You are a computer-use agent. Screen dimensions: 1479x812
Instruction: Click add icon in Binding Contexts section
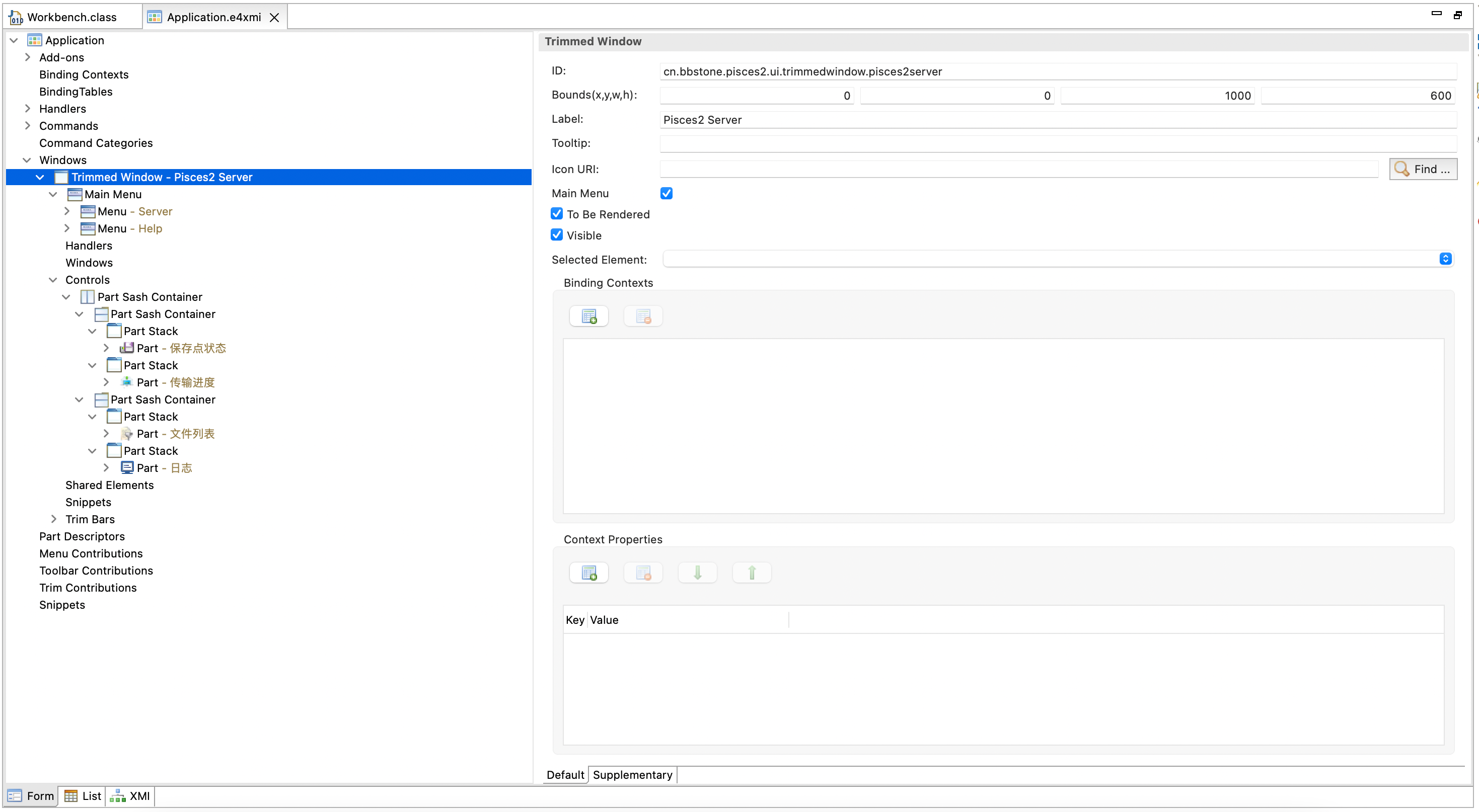coord(588,316)
